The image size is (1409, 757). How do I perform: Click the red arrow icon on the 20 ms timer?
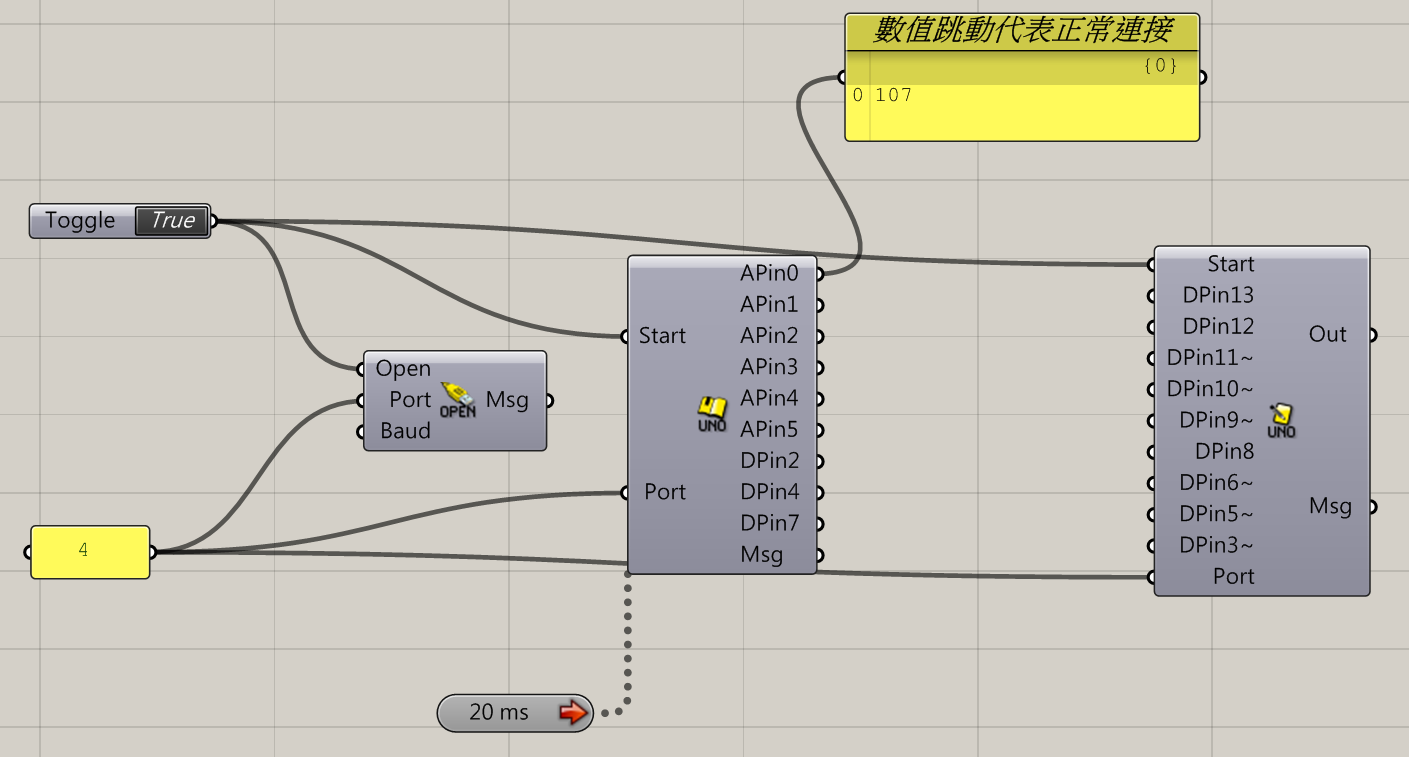pyautogui.click(x=572, y=713)
